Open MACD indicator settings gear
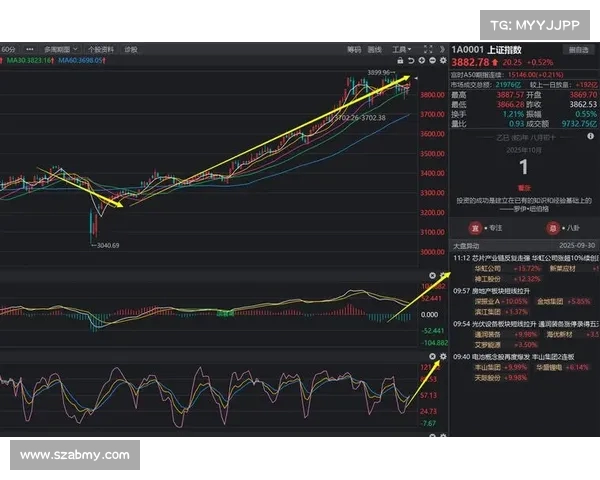The width and height of the screenshot is (600, 480). pyautogui.click(x=443, y=275)
